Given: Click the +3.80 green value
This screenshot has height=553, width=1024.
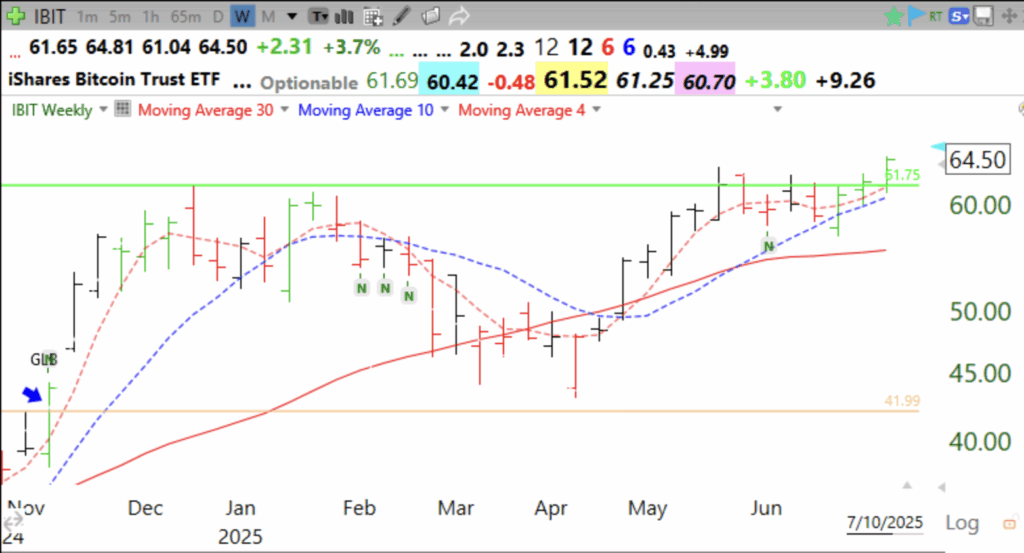Looking at the screenshot, I should [775, 80].
